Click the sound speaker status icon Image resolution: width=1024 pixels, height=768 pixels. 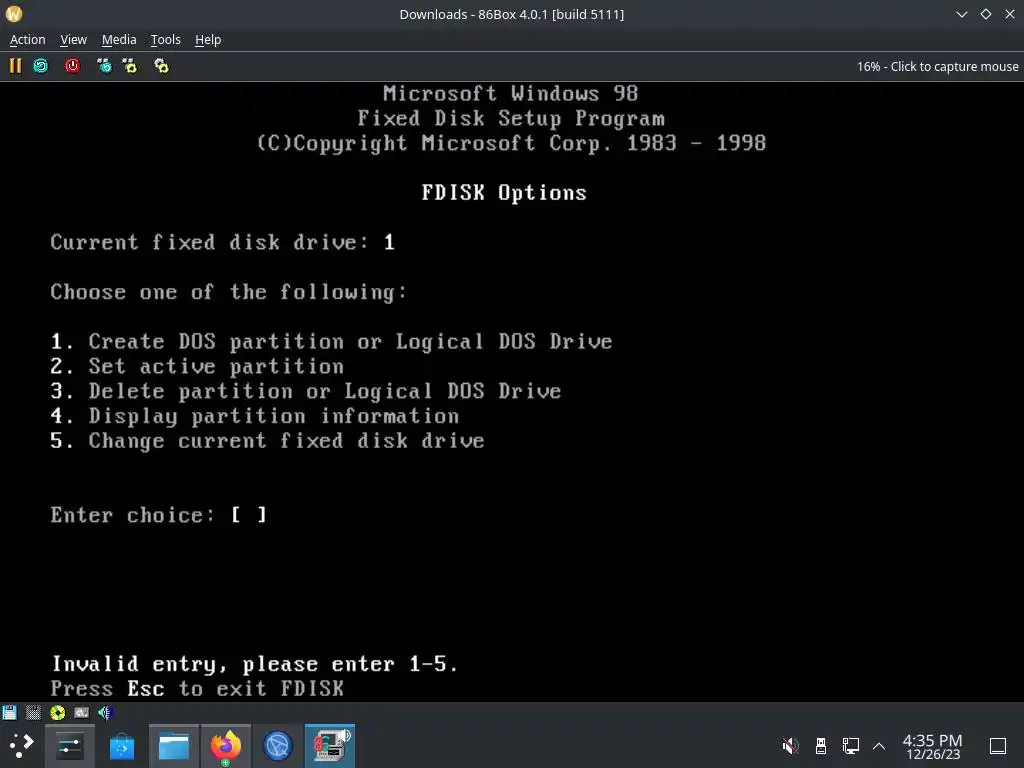105,712
